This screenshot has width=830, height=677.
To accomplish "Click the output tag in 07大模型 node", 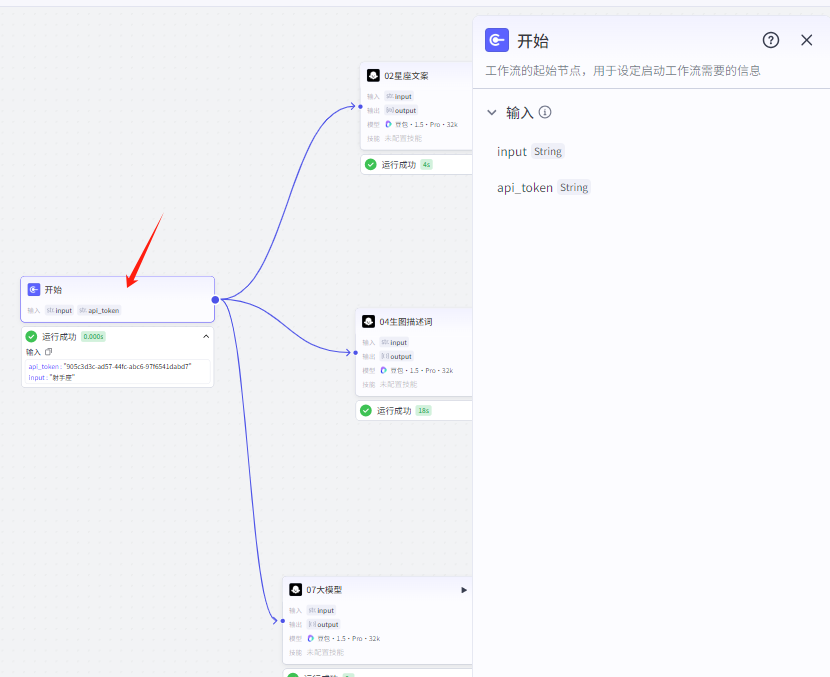I will click(x=323, y=624).
